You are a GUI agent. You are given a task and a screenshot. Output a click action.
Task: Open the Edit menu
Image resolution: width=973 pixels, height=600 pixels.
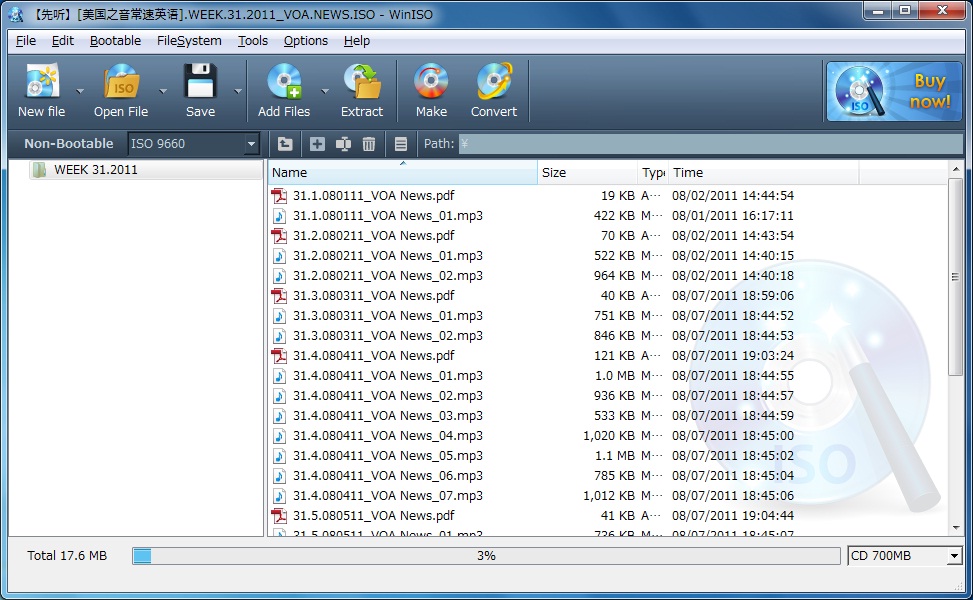click(63, 41)
